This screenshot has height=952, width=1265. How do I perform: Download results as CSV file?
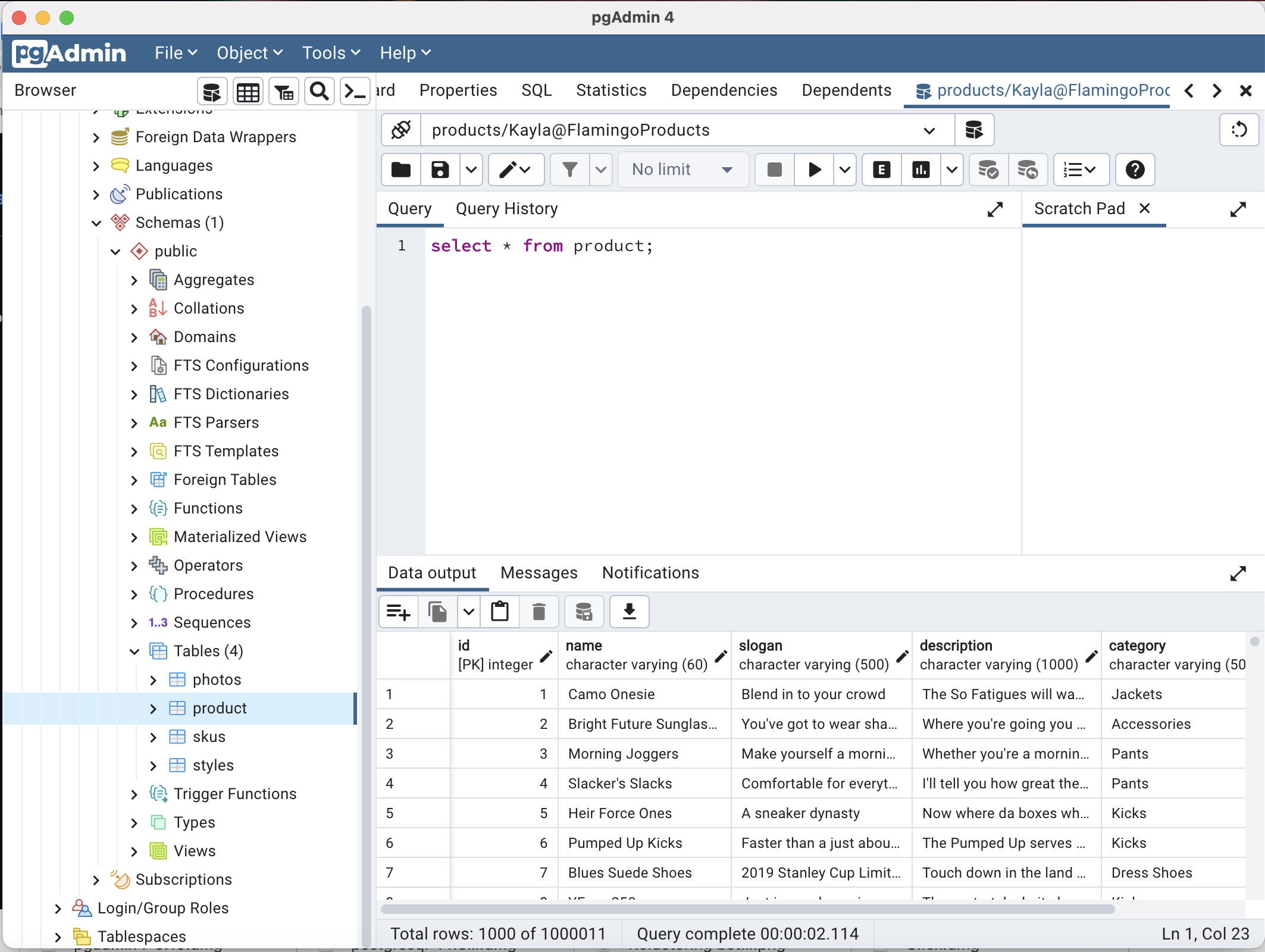[x=629, y=612]
